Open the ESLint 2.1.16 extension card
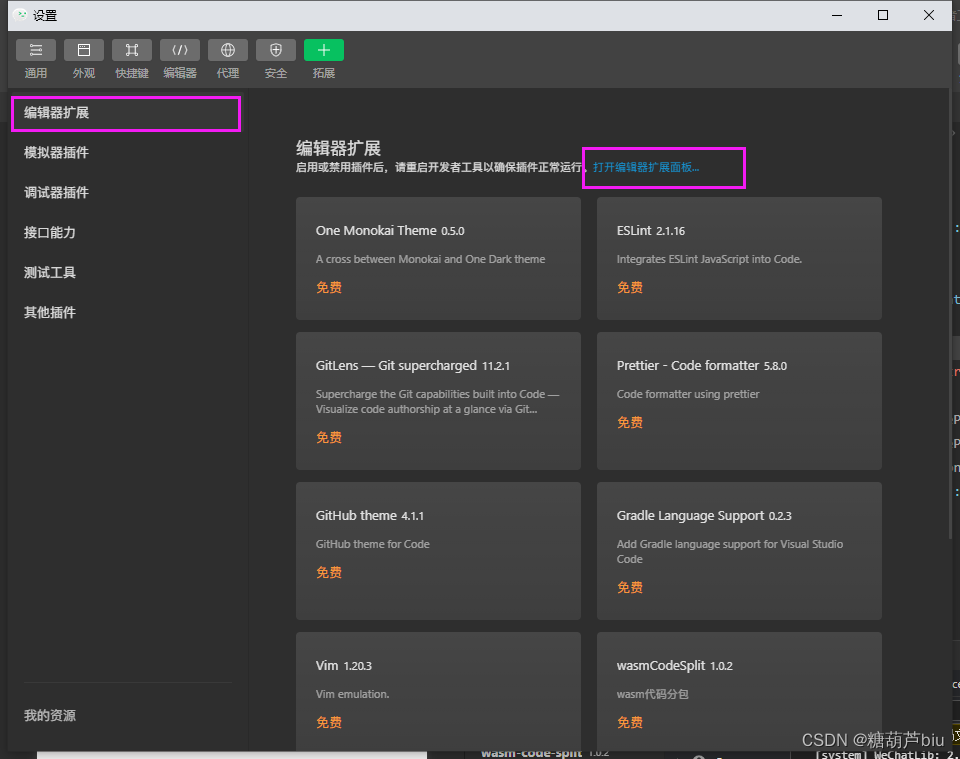The width and height of the screenshot is (960, 759). click(x=739, y=258)
